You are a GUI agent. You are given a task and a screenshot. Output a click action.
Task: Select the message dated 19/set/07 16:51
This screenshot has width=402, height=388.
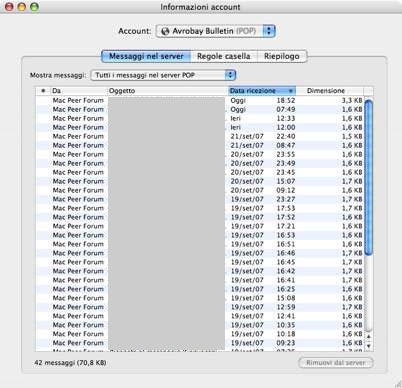point(200,244)
